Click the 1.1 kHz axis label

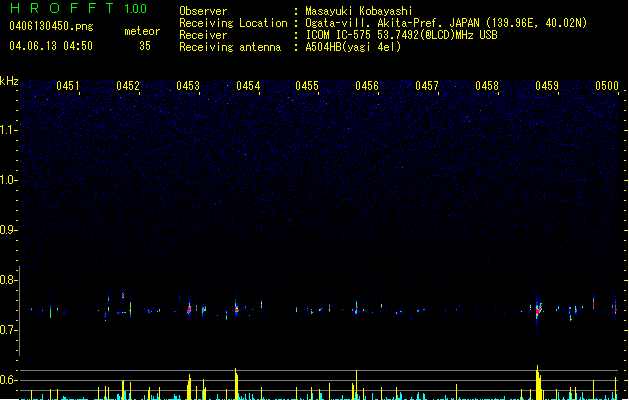[x=8, y=130]
